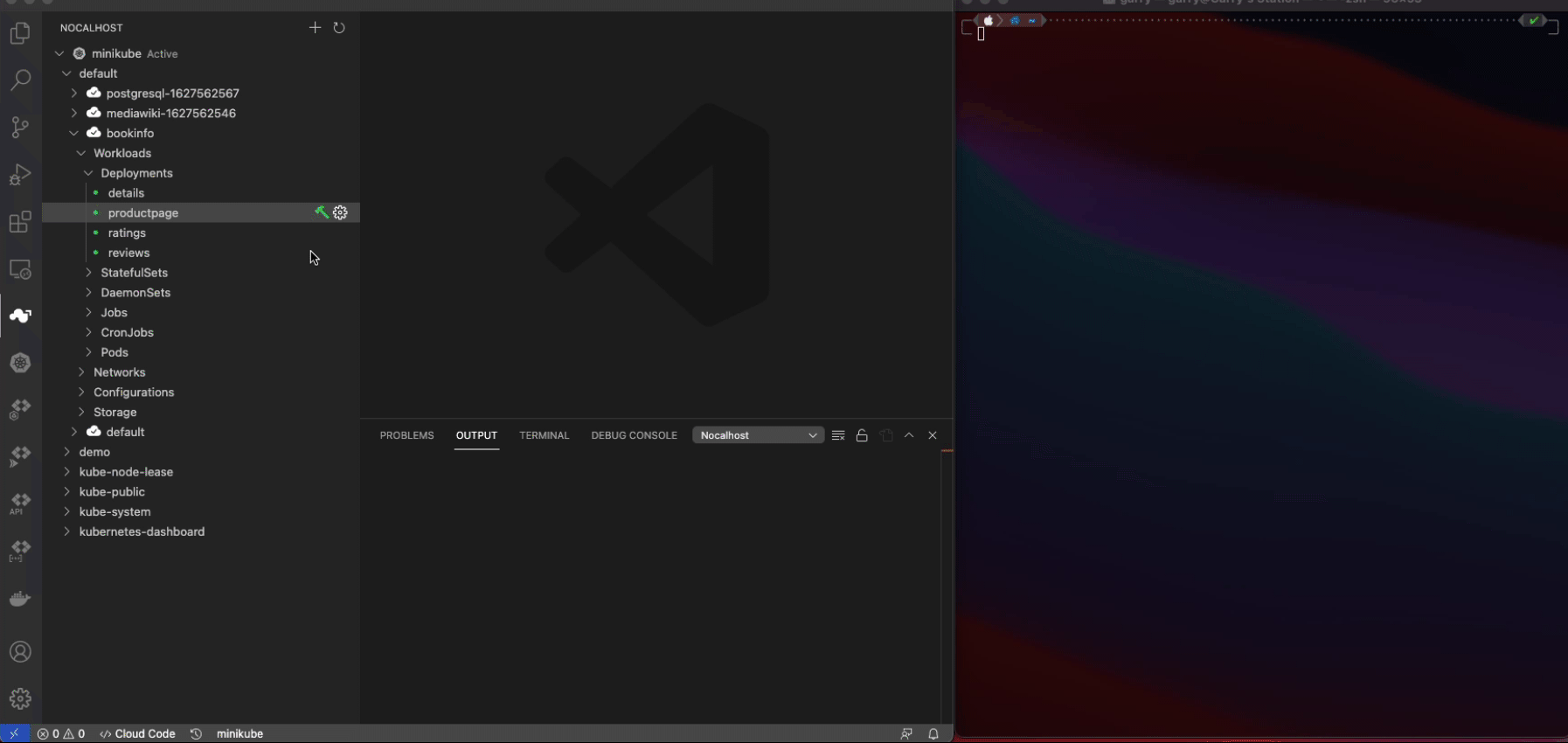Viewport: 1568px width, 743px height.
Task: Select the Nocalhost activity bar icon
Action: 20,316
